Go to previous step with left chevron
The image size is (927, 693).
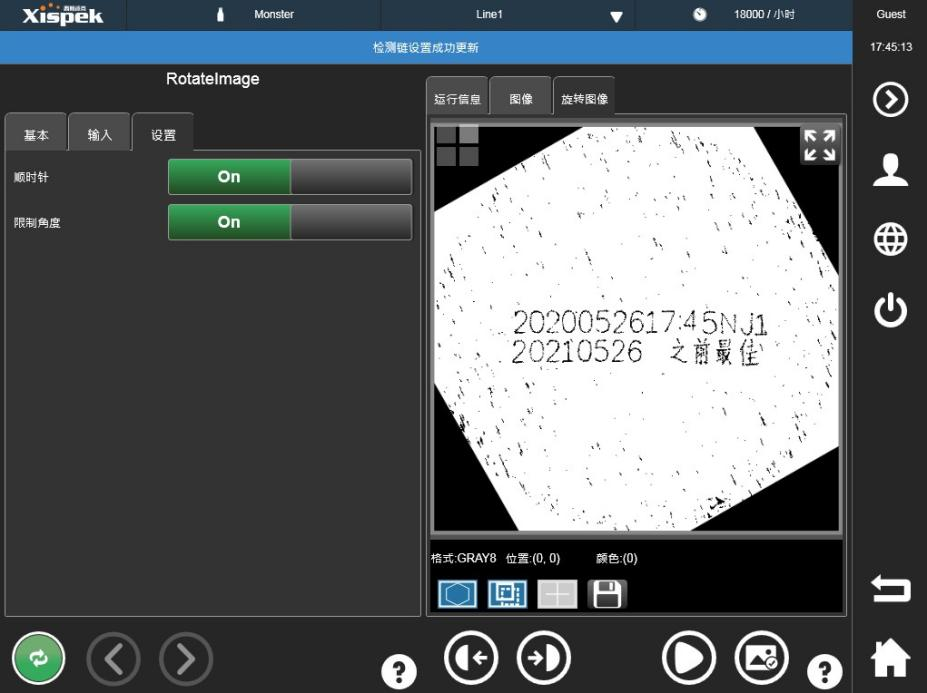(114, 658)
